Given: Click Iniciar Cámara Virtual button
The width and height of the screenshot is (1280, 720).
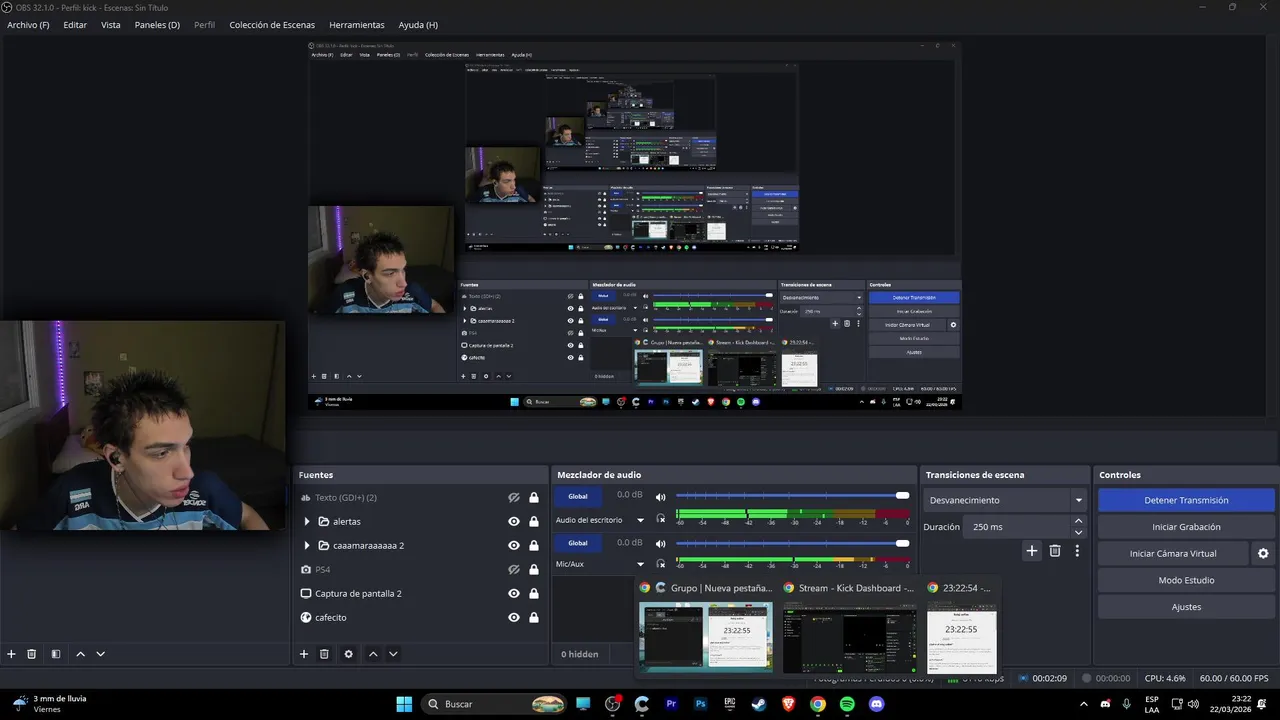Looking at the screenshot, I should [x=1173, y=553].
